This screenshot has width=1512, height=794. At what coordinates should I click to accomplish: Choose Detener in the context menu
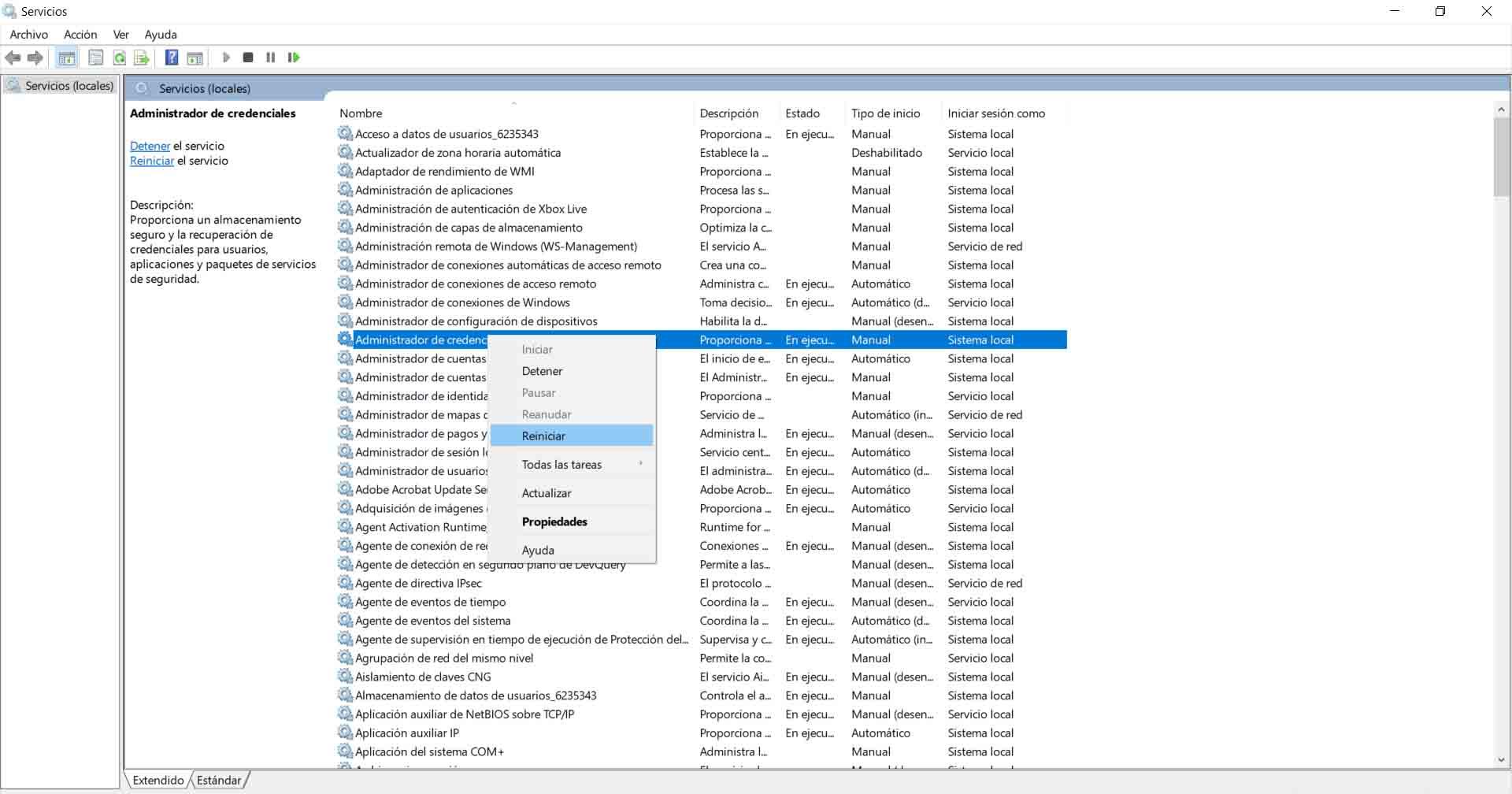[x=573, y=371]
